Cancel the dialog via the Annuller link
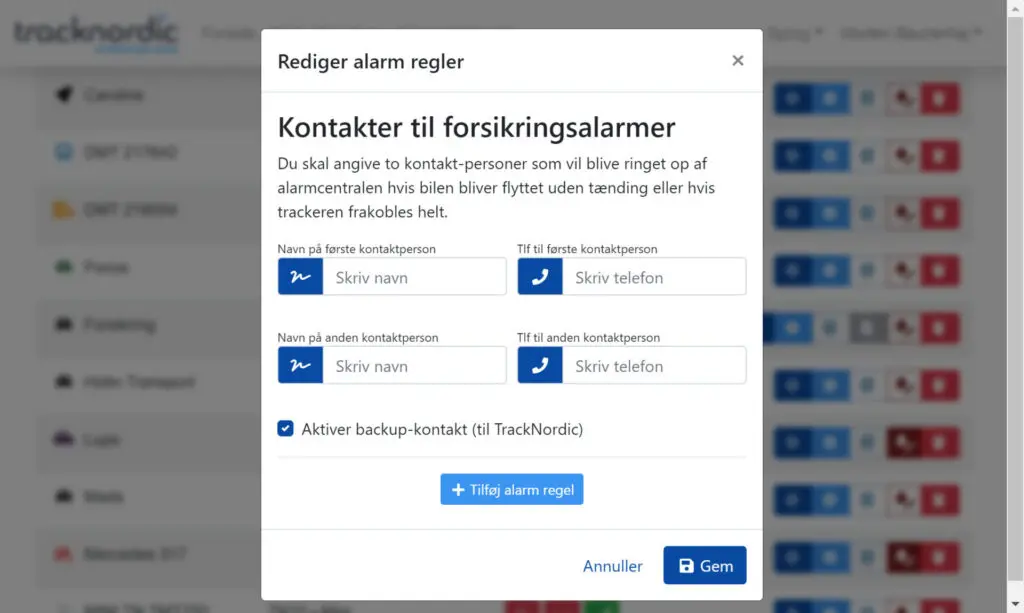 click(612, 566)
